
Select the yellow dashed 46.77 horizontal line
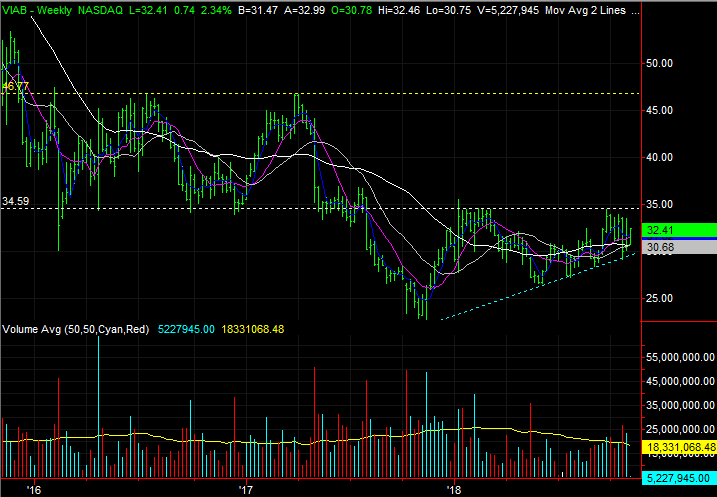[x=320, y=93]
